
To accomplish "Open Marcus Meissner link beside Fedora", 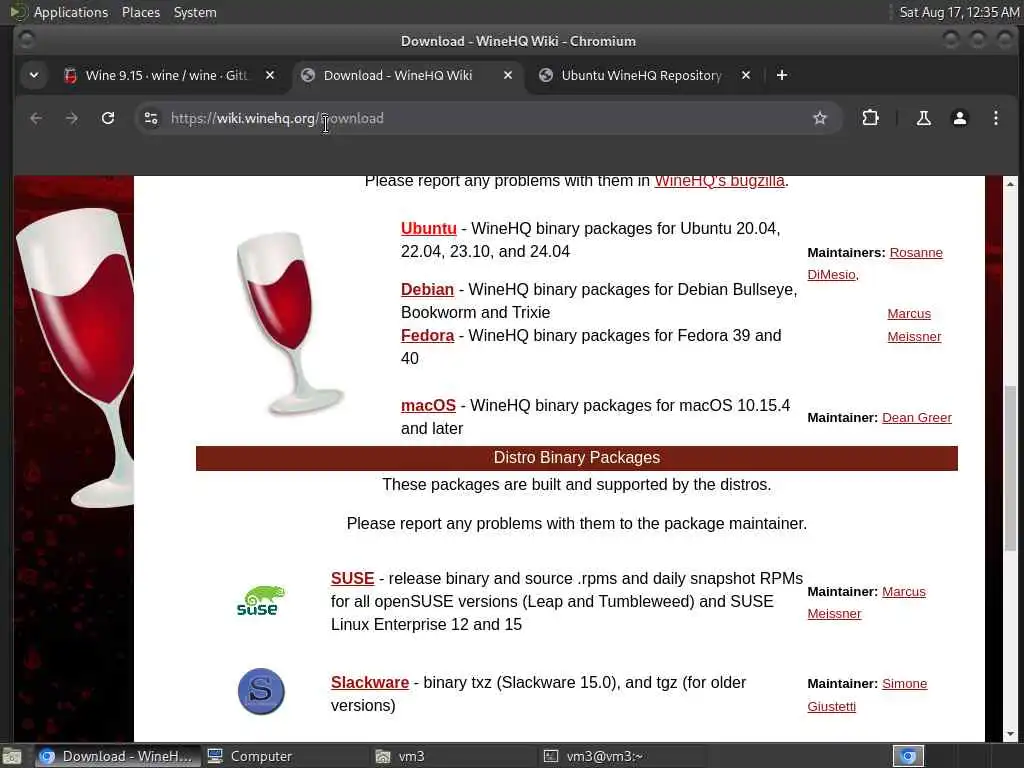I will coord(914,325).
